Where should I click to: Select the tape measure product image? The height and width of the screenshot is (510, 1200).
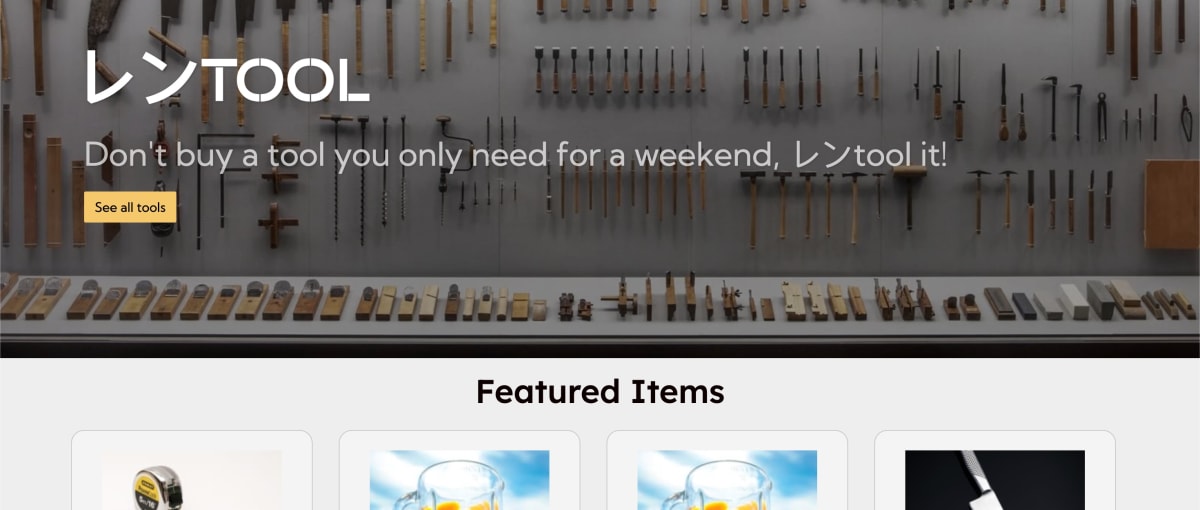point(192,480)
